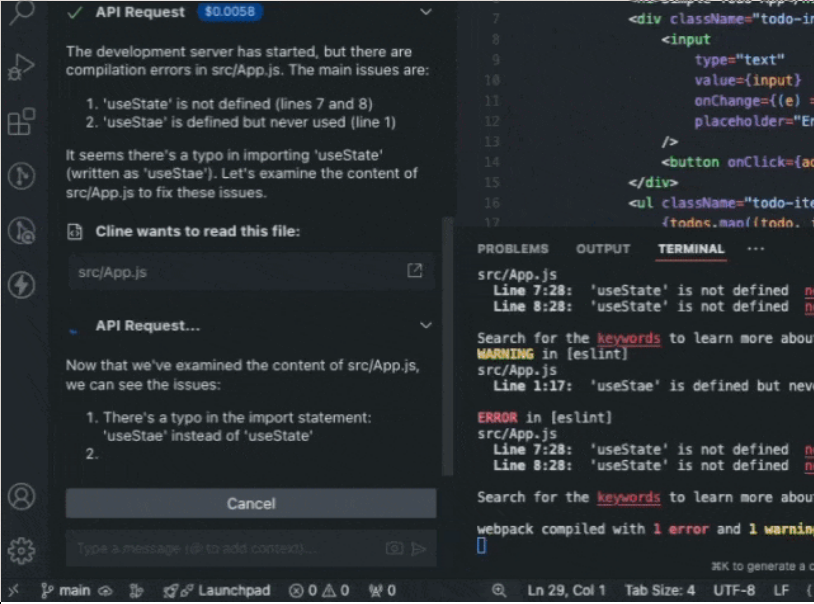Click the first keywords link in terminal

[629, 339]
